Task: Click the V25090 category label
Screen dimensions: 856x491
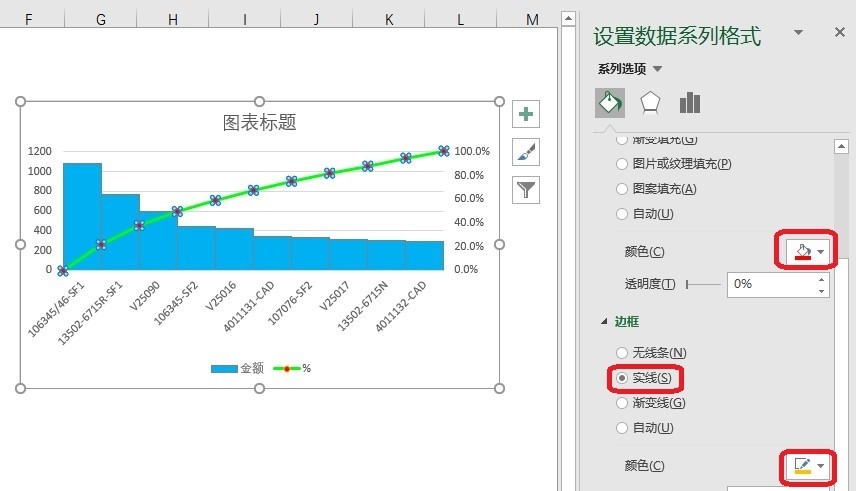Action: [x=144, y=295]
